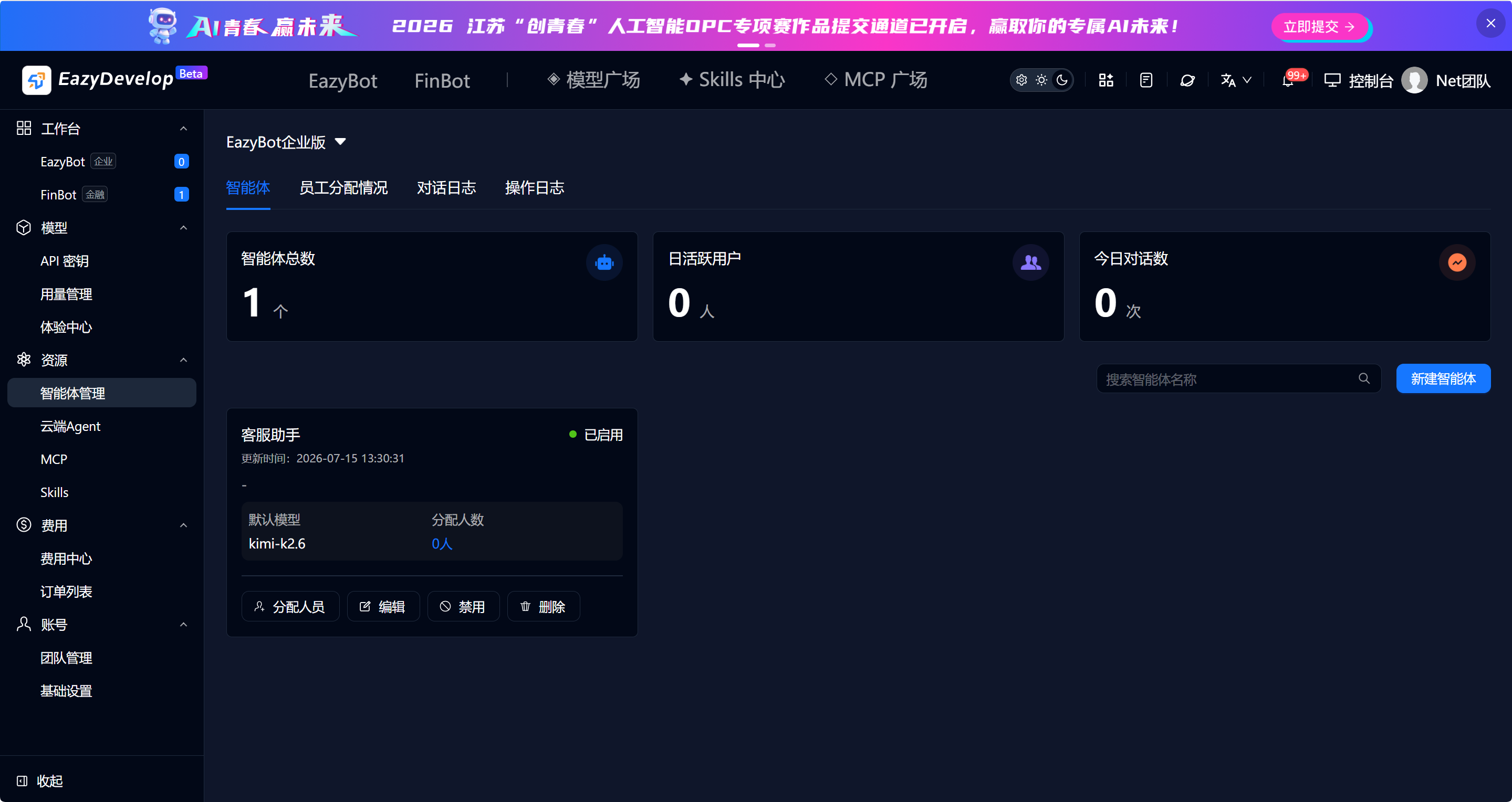1512x802 pixels.
Task: Switch to the 员工分配情况 tab
Action: point(343,188)
